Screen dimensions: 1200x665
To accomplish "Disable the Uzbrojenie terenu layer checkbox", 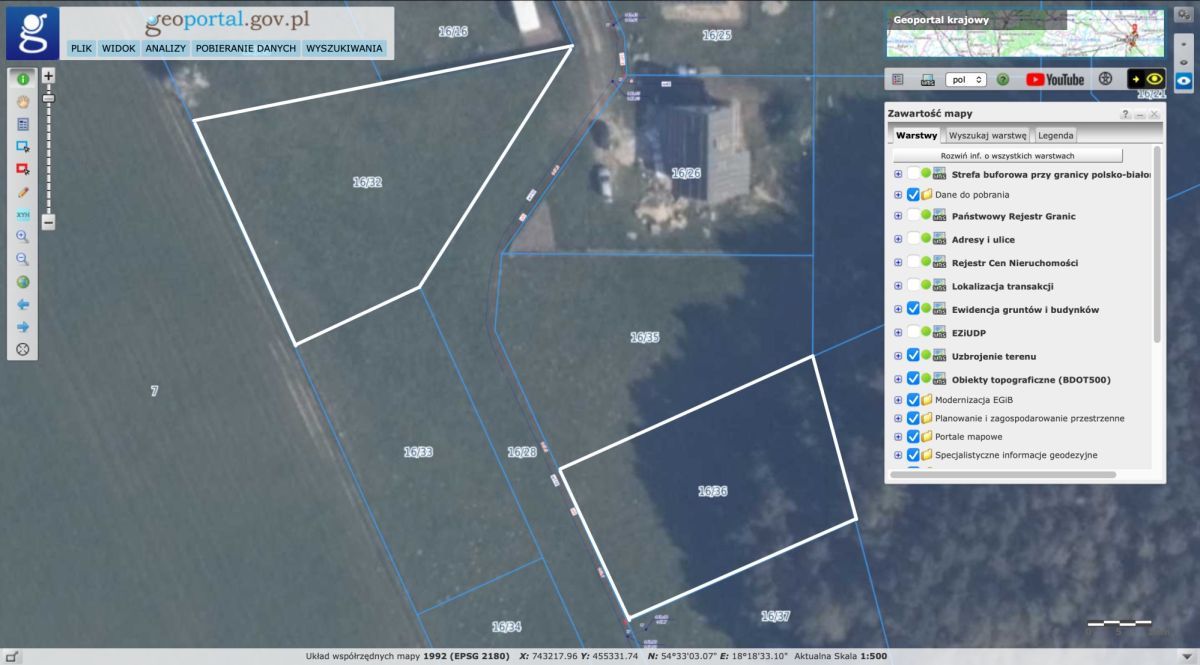I will click(913, 355).
